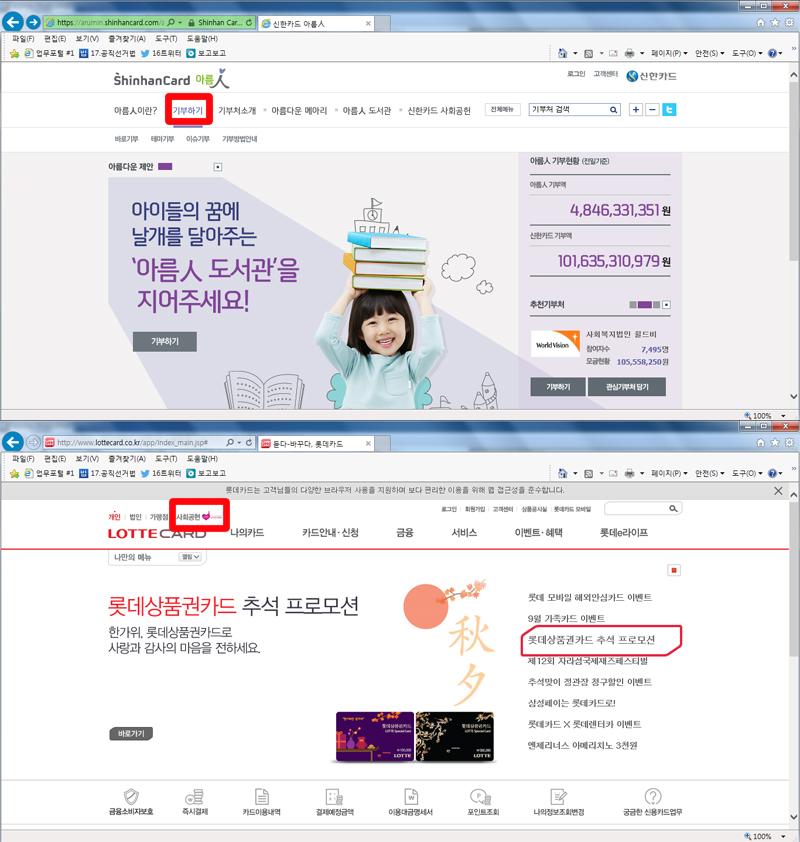Select 기부처소개 in Shinhan navigation
800x842 pixels.
[237, 111]
